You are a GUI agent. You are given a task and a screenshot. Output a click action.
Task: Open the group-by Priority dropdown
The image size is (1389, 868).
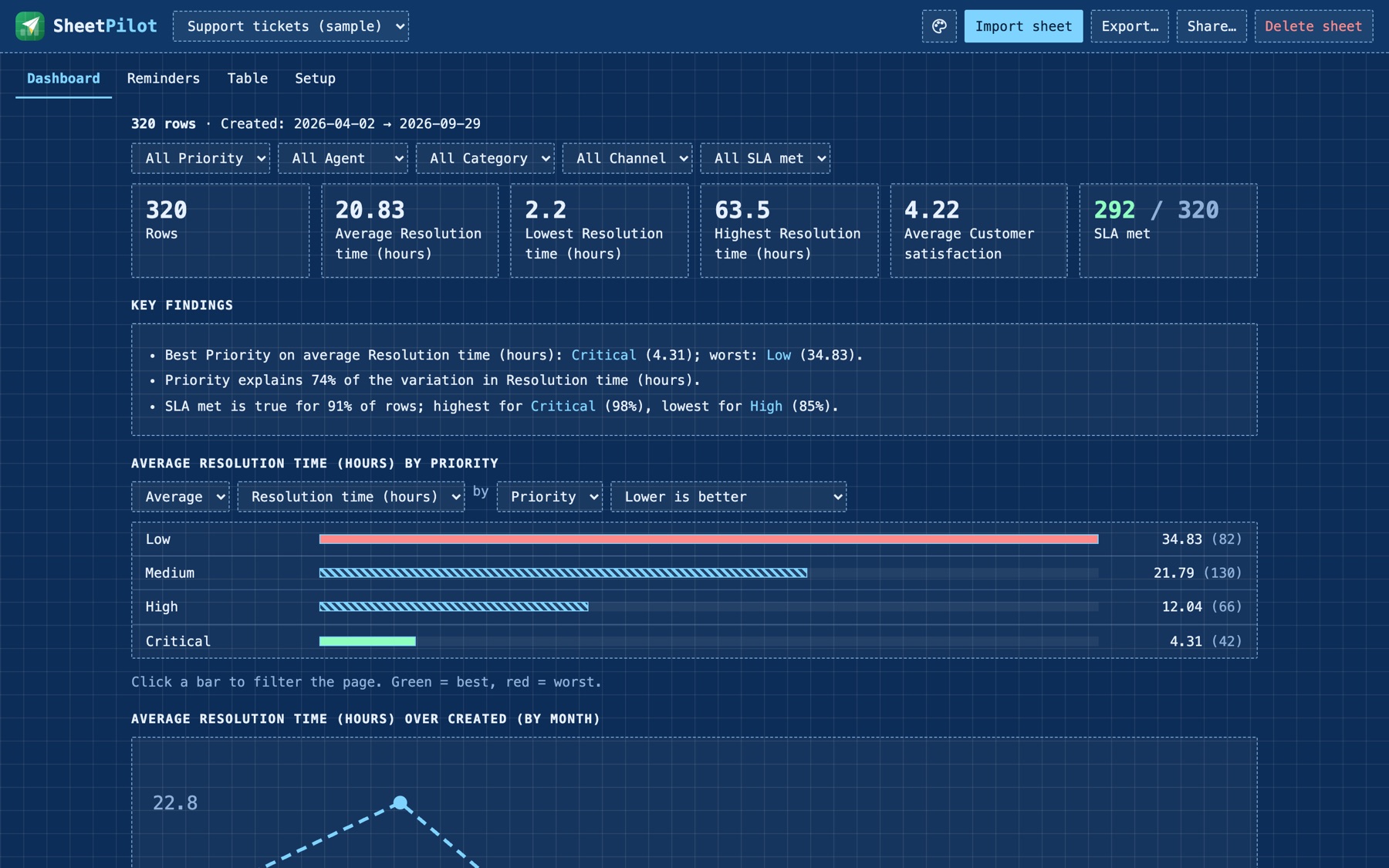[x=549, y=497]
